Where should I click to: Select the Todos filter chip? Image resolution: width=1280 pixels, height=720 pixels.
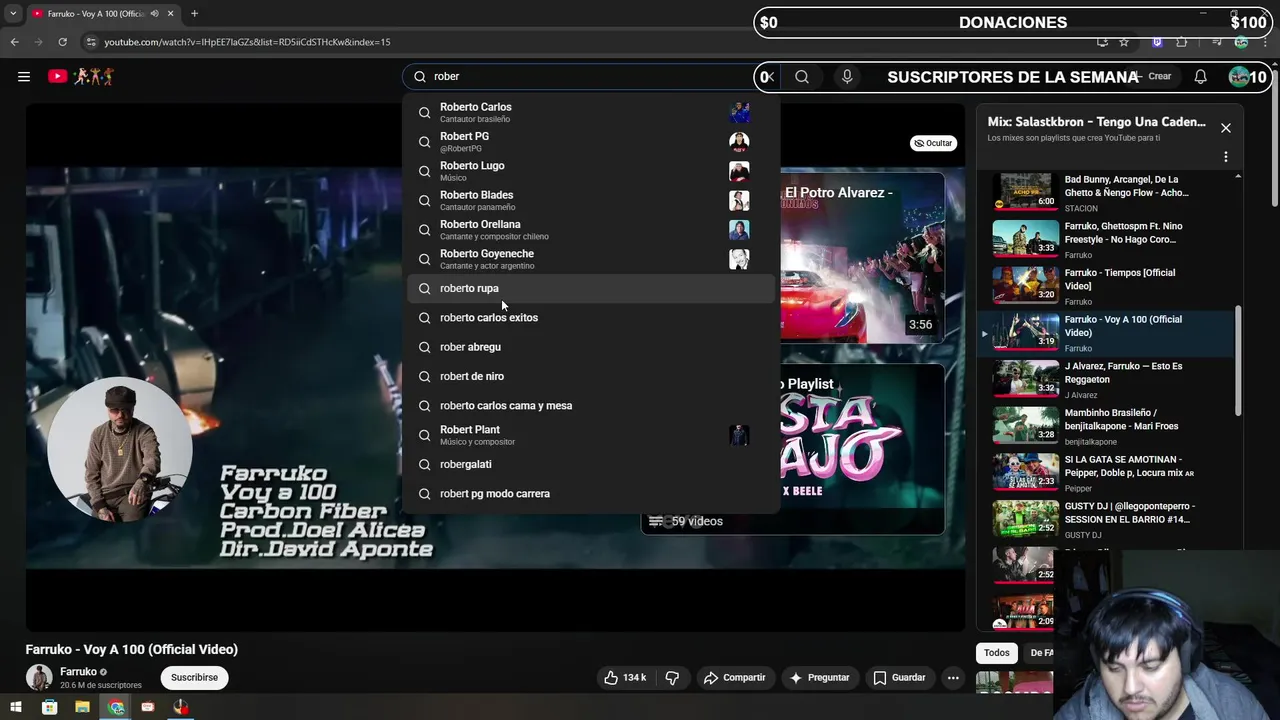click(x=997, y=653)
